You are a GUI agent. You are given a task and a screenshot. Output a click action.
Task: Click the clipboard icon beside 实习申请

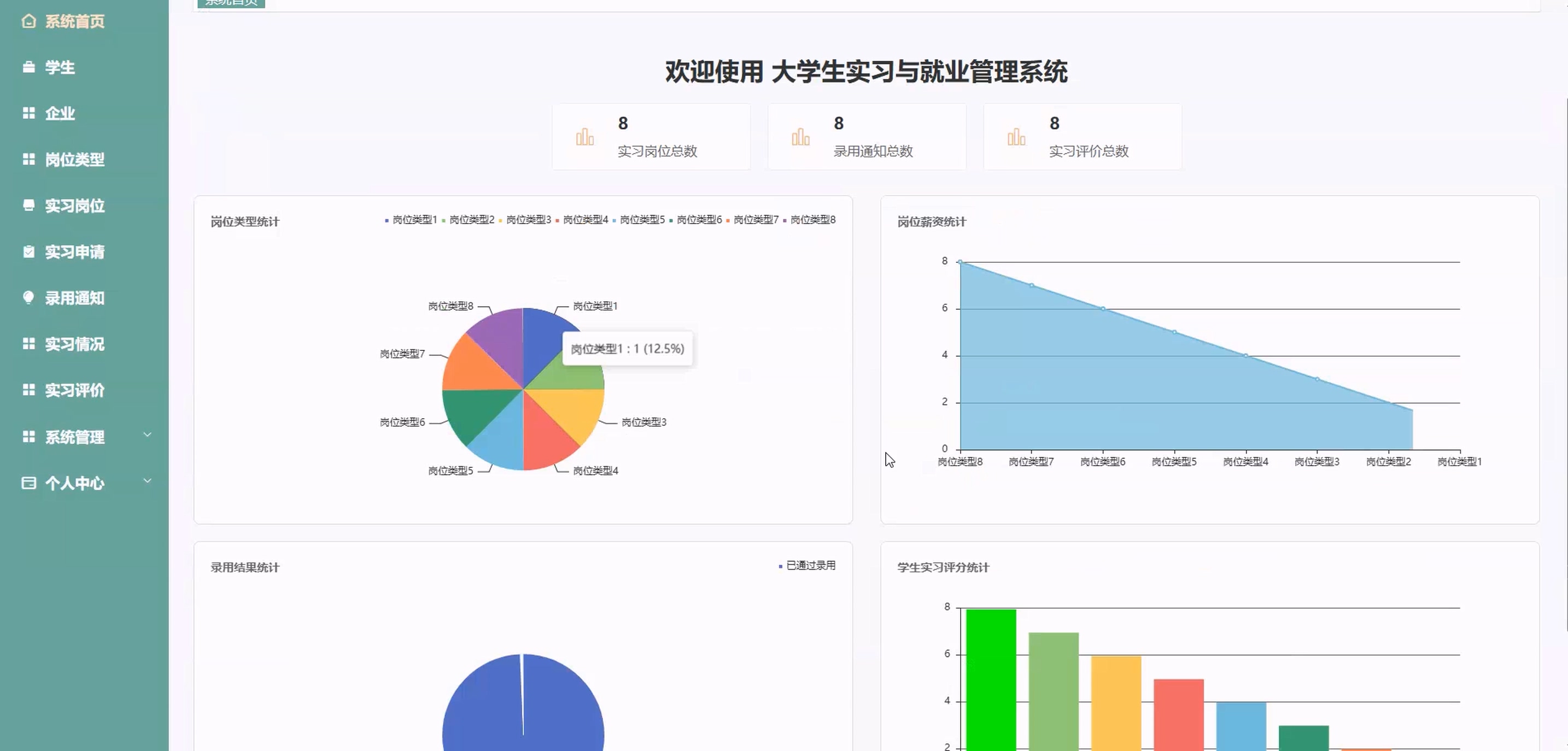point(28,251)
